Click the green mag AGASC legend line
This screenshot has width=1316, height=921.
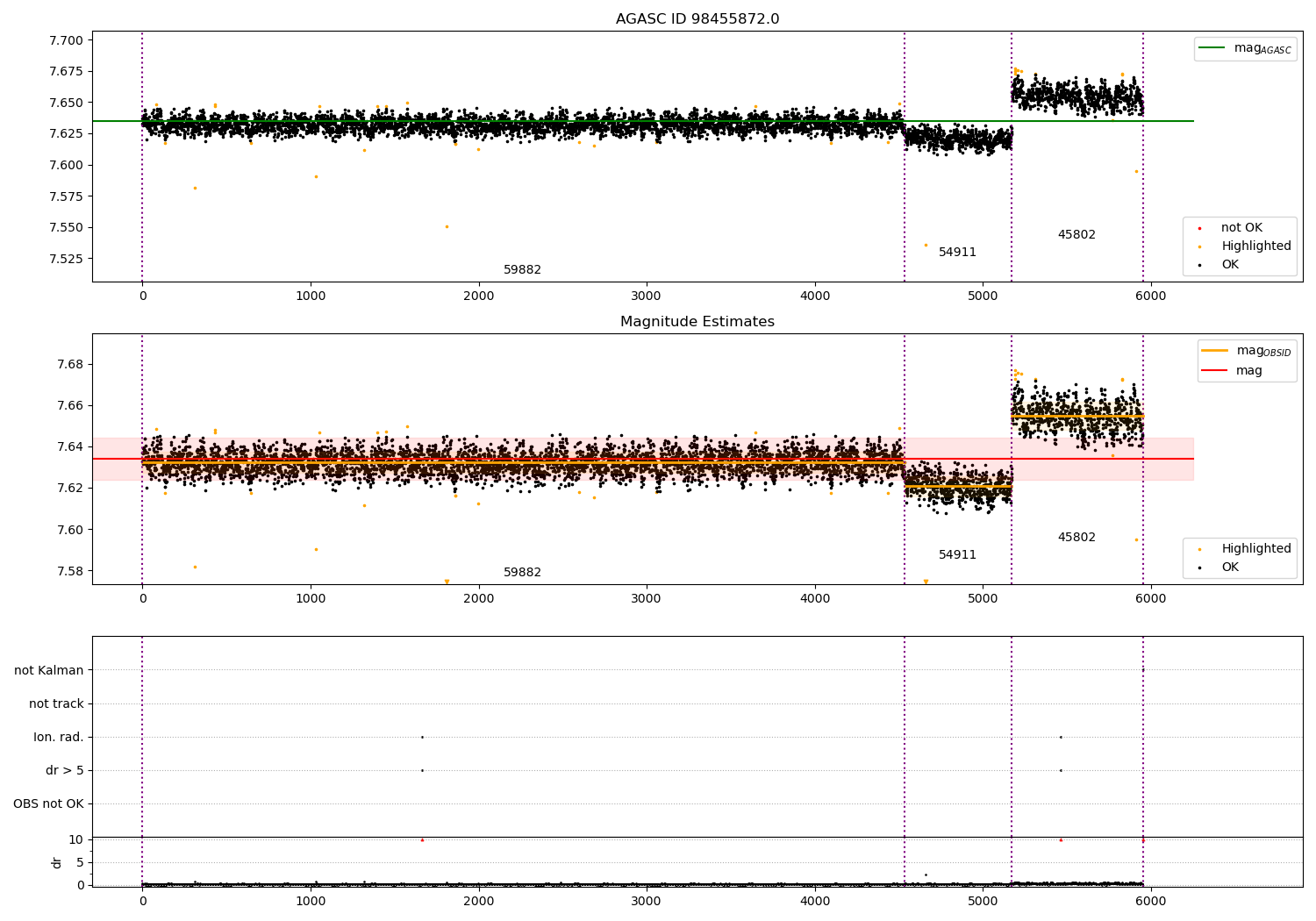click(x=1212, y=48)
